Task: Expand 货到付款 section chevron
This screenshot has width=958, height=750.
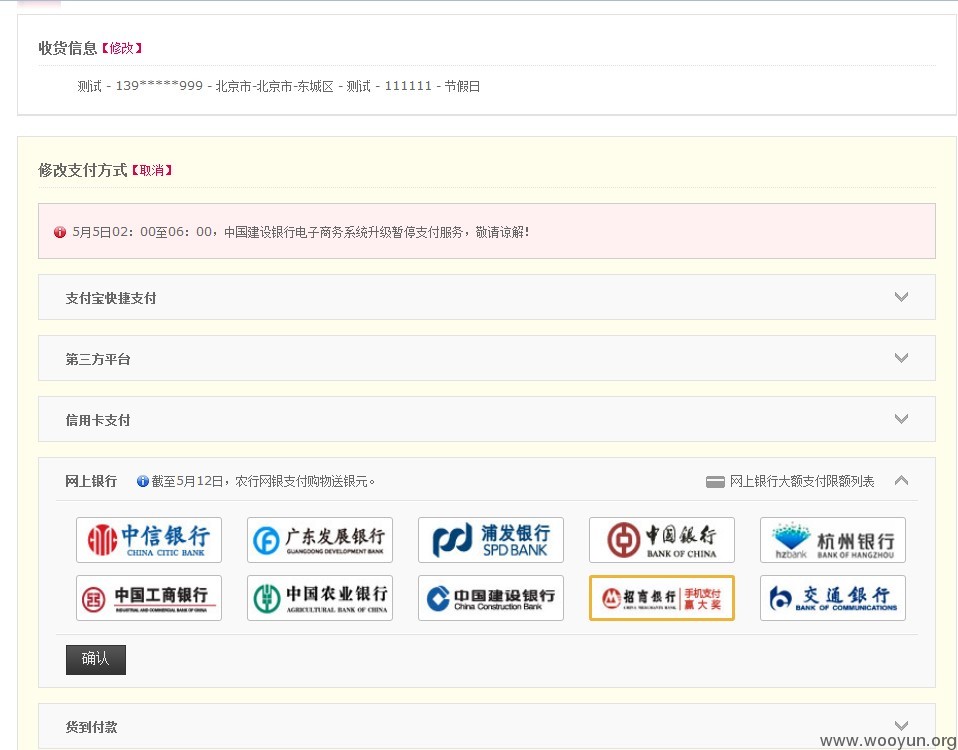Action: pyautogui.click(x=901, y=726)
